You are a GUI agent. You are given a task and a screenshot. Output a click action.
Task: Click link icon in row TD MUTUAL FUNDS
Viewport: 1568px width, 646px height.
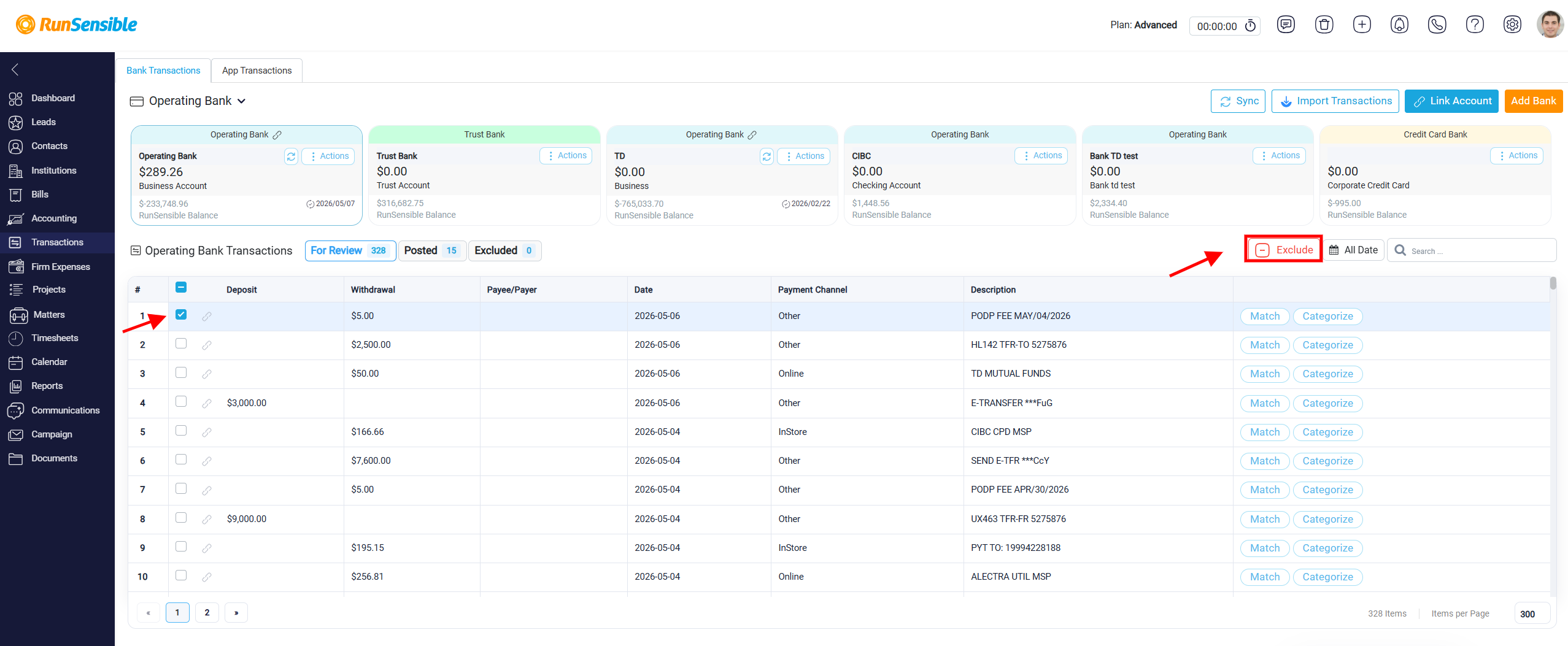click(207, 374)
